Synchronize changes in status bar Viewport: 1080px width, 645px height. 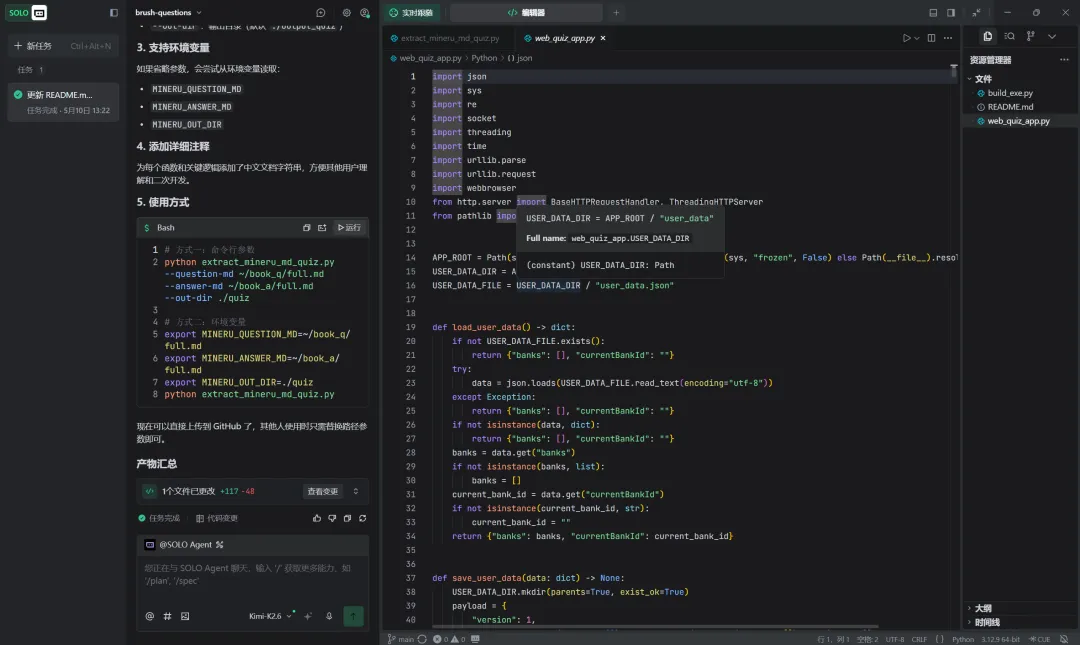422,639
